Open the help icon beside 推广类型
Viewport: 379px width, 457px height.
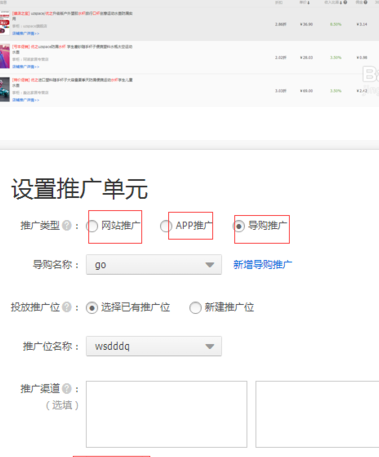point(67,226)
